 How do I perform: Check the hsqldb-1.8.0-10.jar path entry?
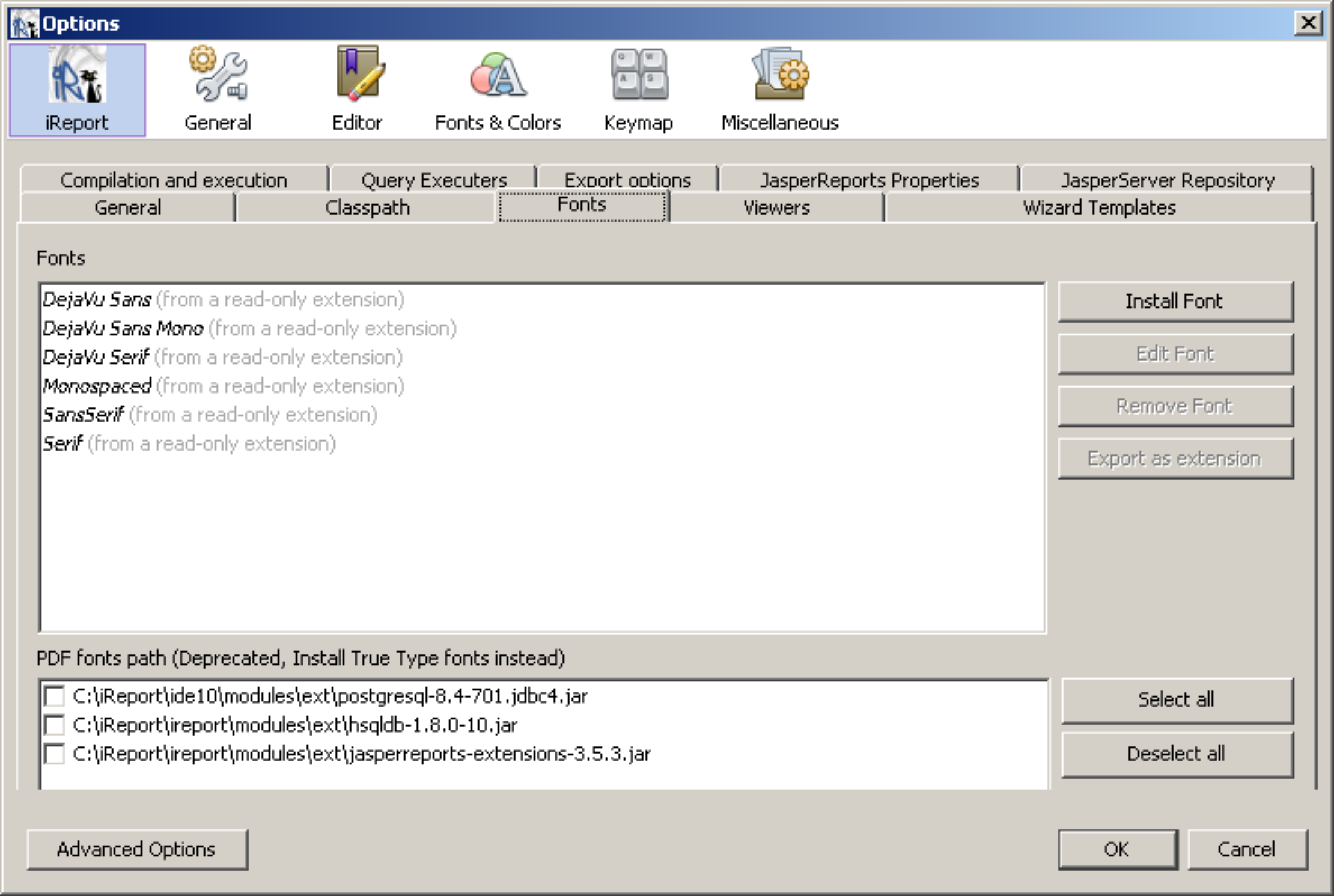click(x=55, y=725)
